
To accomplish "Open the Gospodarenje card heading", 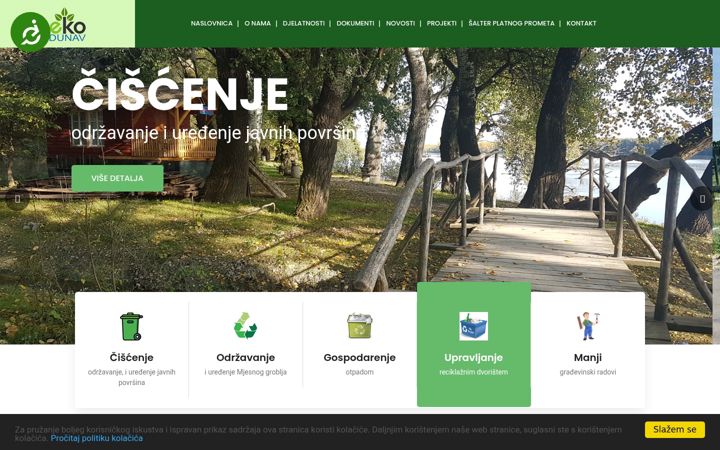I will [360, 357].
